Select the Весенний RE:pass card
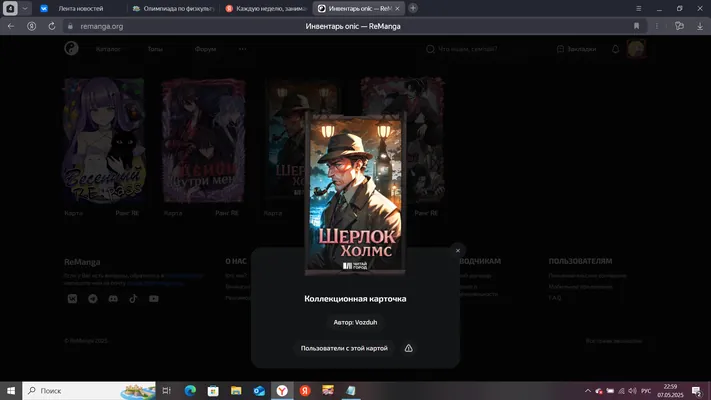 [104, 140]
